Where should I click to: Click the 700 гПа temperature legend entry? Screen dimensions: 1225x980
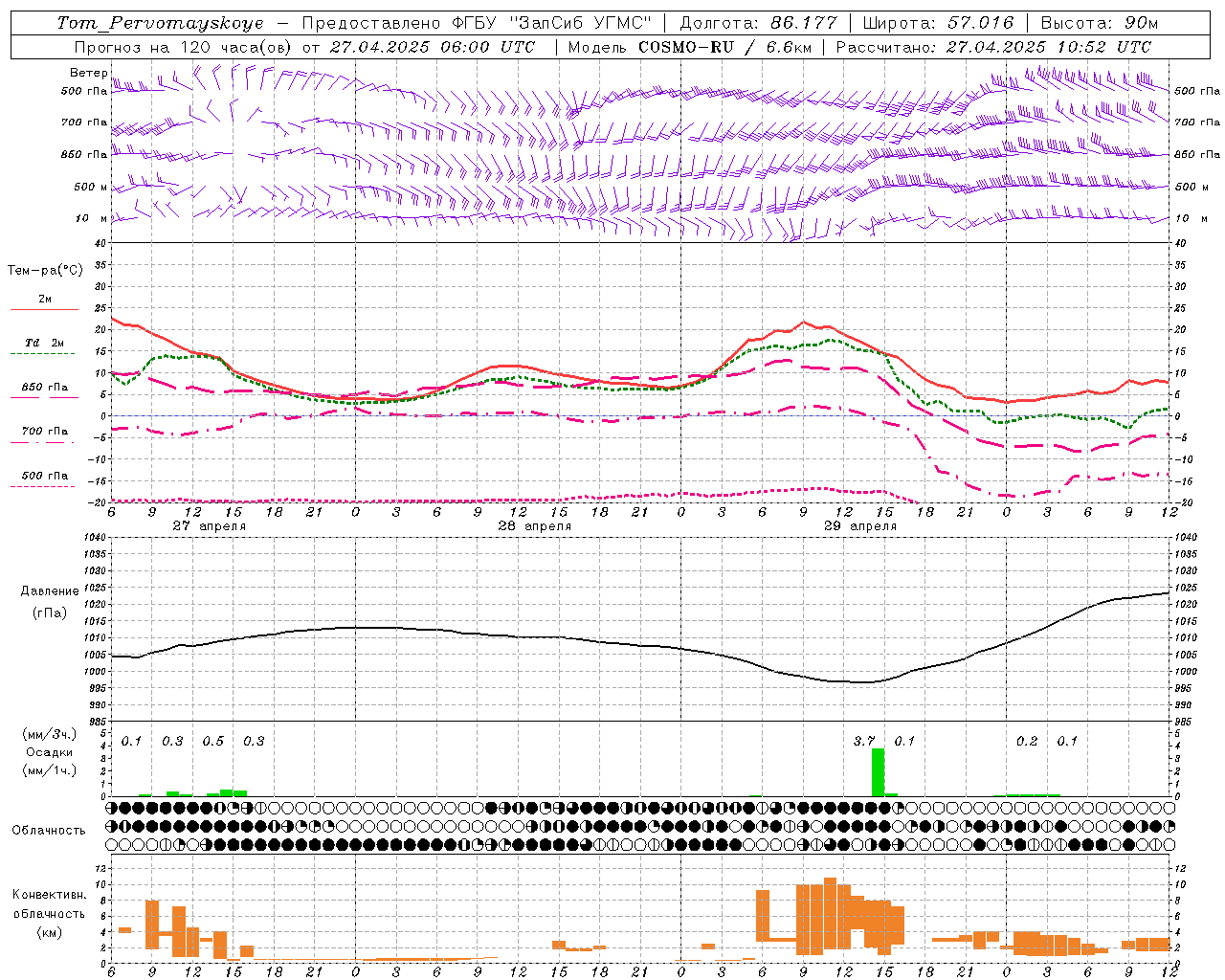click(45, 431)
